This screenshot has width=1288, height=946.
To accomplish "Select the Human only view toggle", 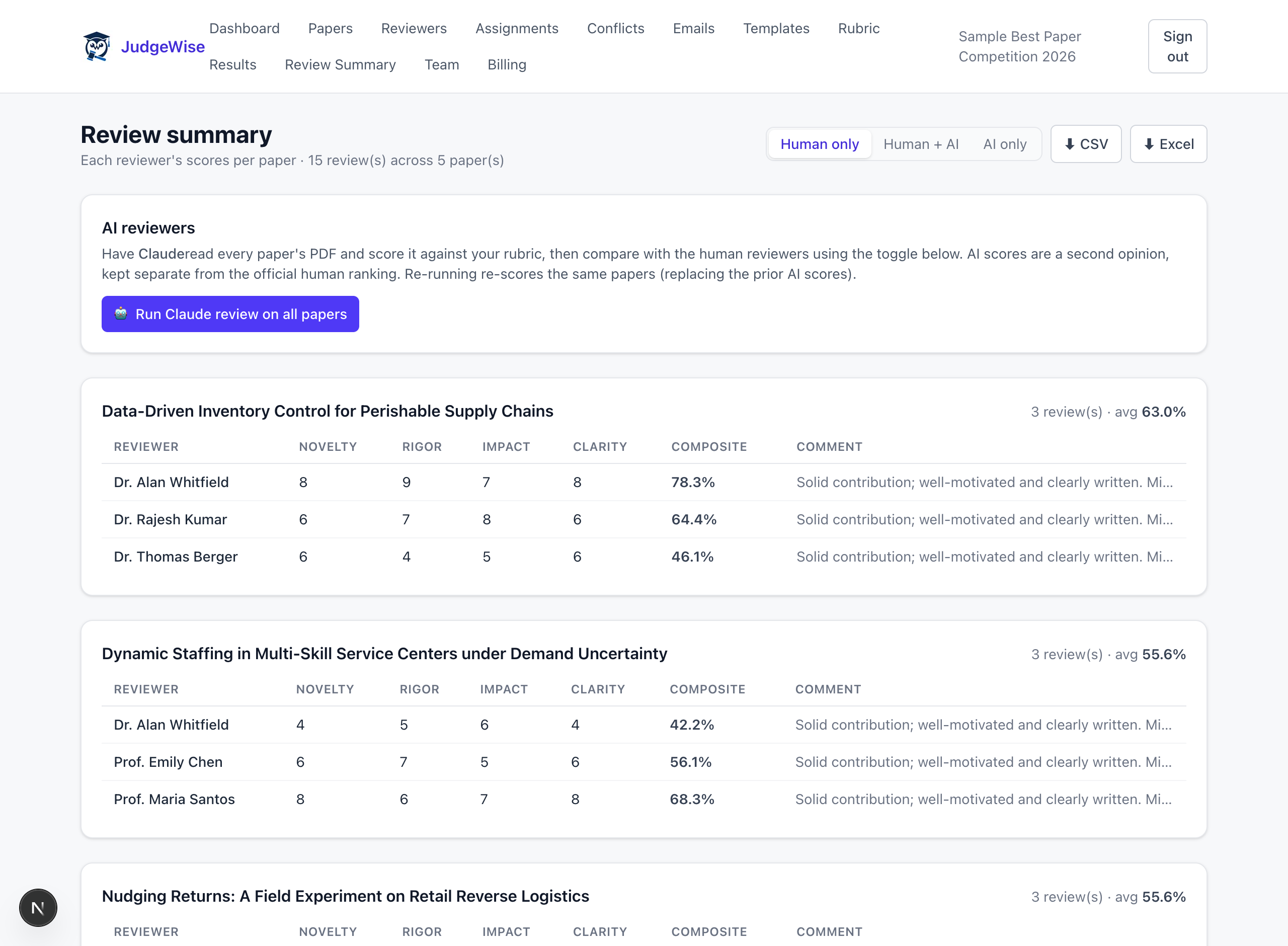I will tap(819, 144).
